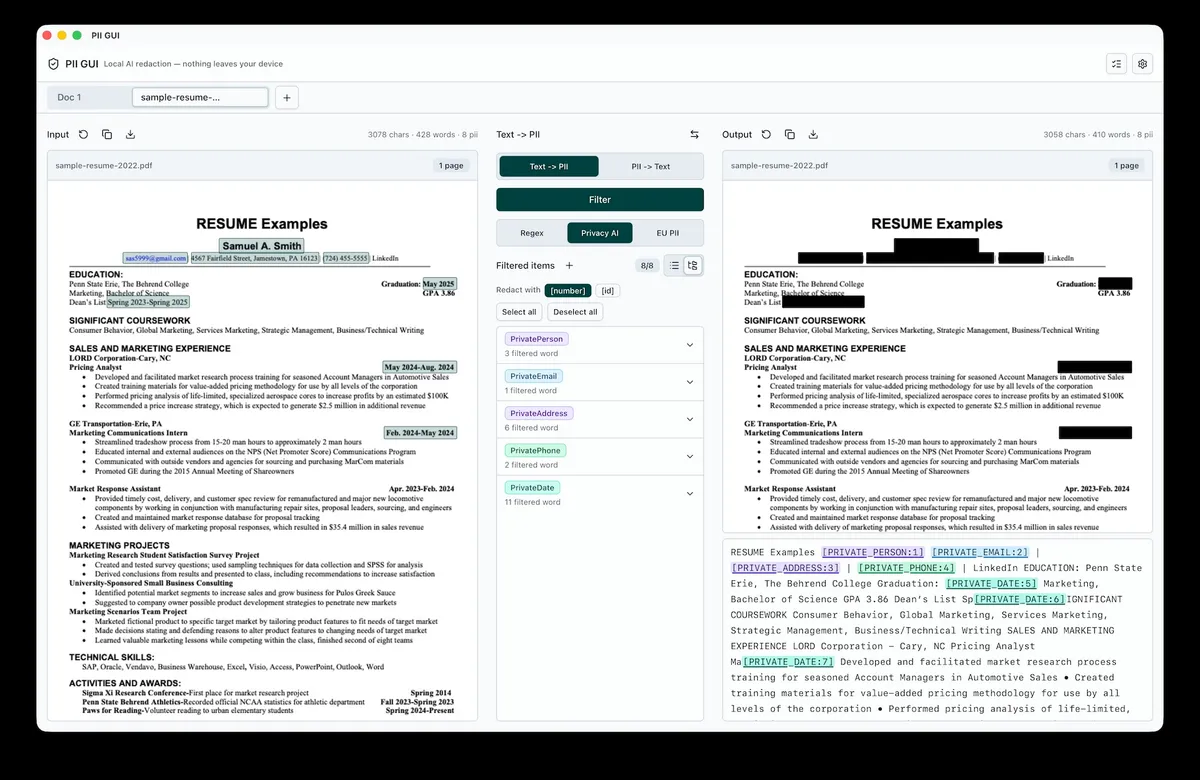Click the PrivatePhone category tag
This screenshot has width=1200, height=780.
pos(535,451)
